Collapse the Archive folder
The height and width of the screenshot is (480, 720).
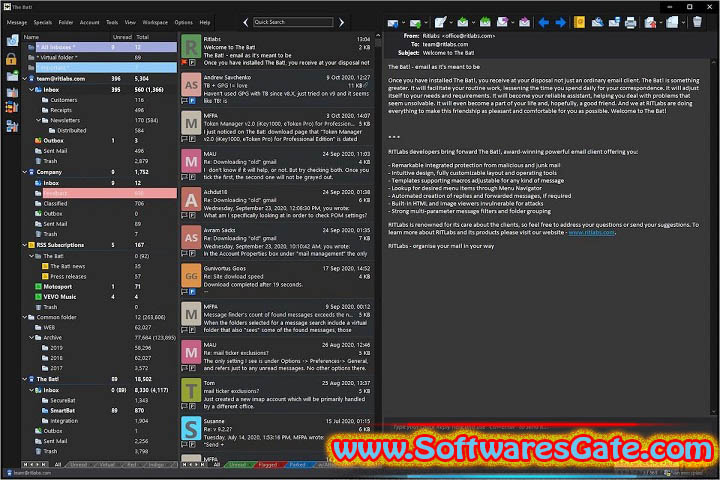point(32,337)
